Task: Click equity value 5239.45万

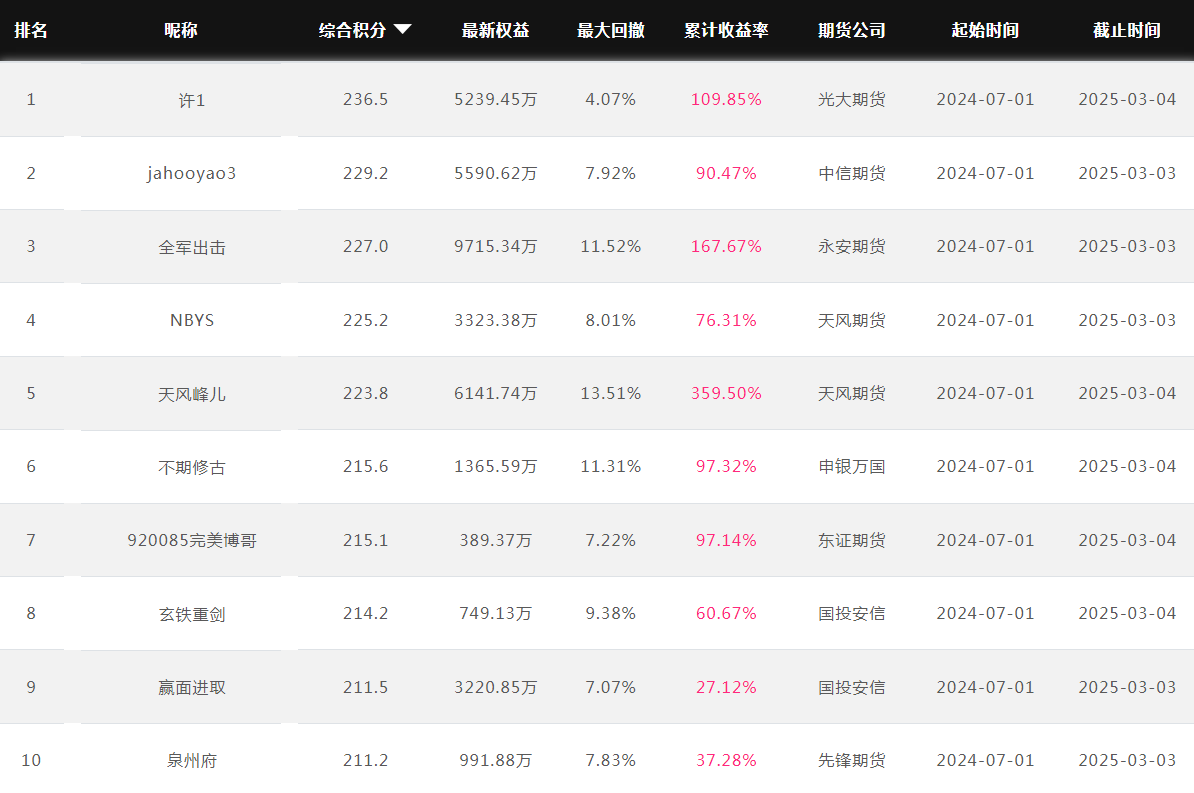Action: [496, 100]
